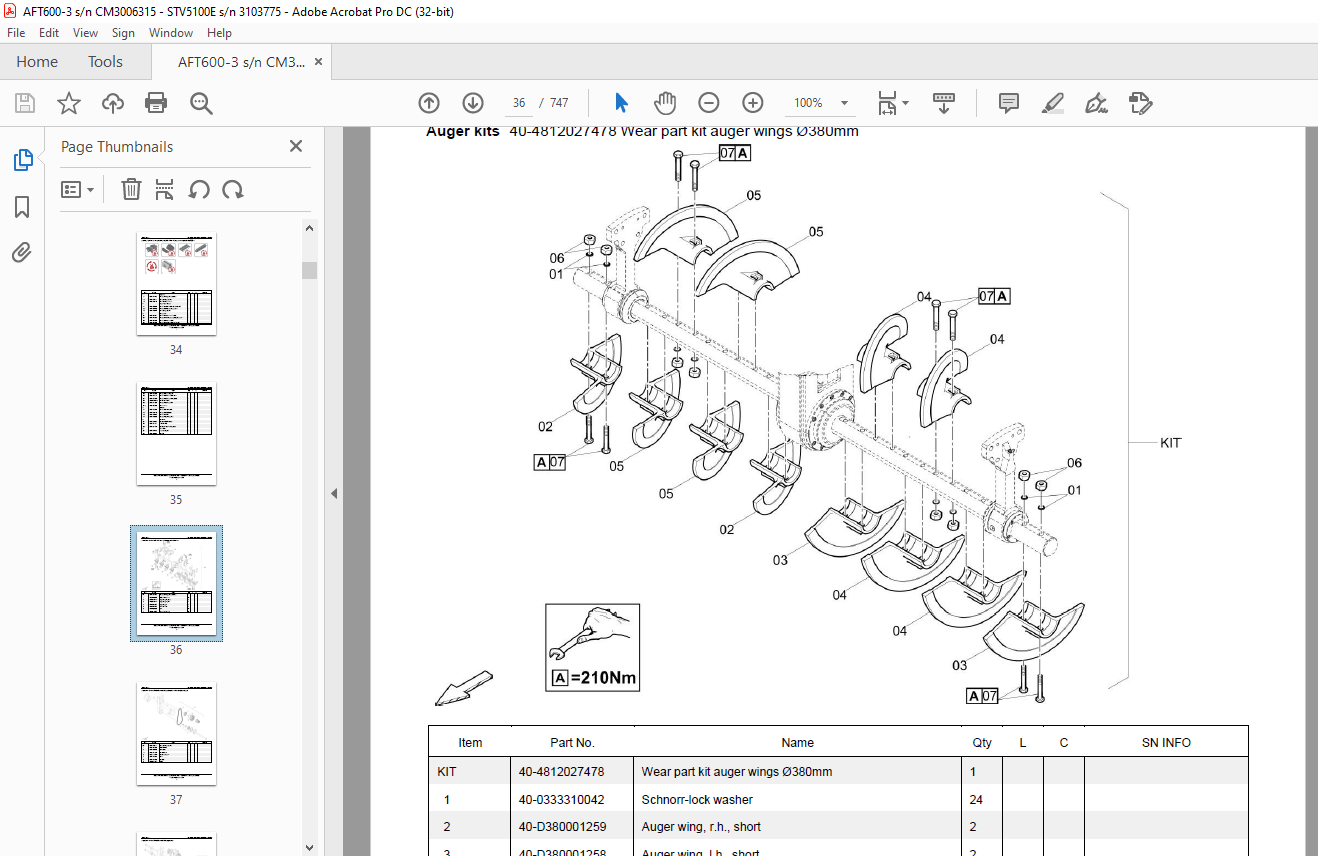Close the AFT600-3 document tab

[x=319, y=61]
